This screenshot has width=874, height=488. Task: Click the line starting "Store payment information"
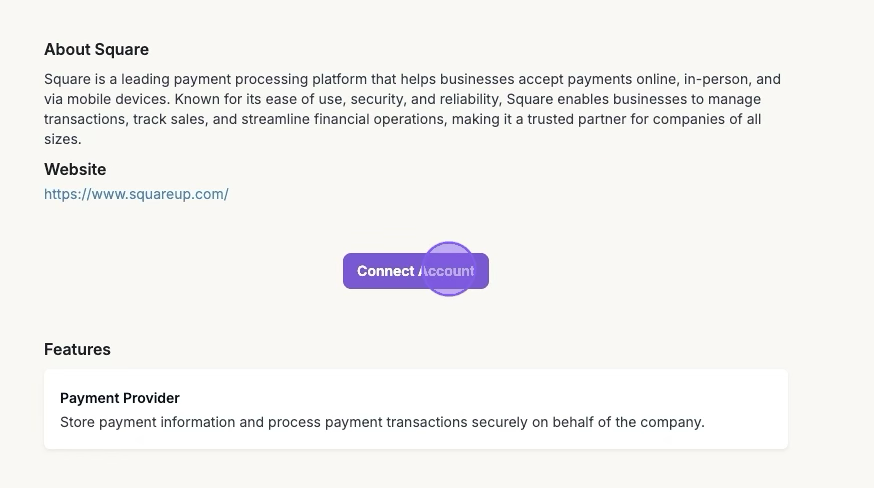click(x=382, y=422)
